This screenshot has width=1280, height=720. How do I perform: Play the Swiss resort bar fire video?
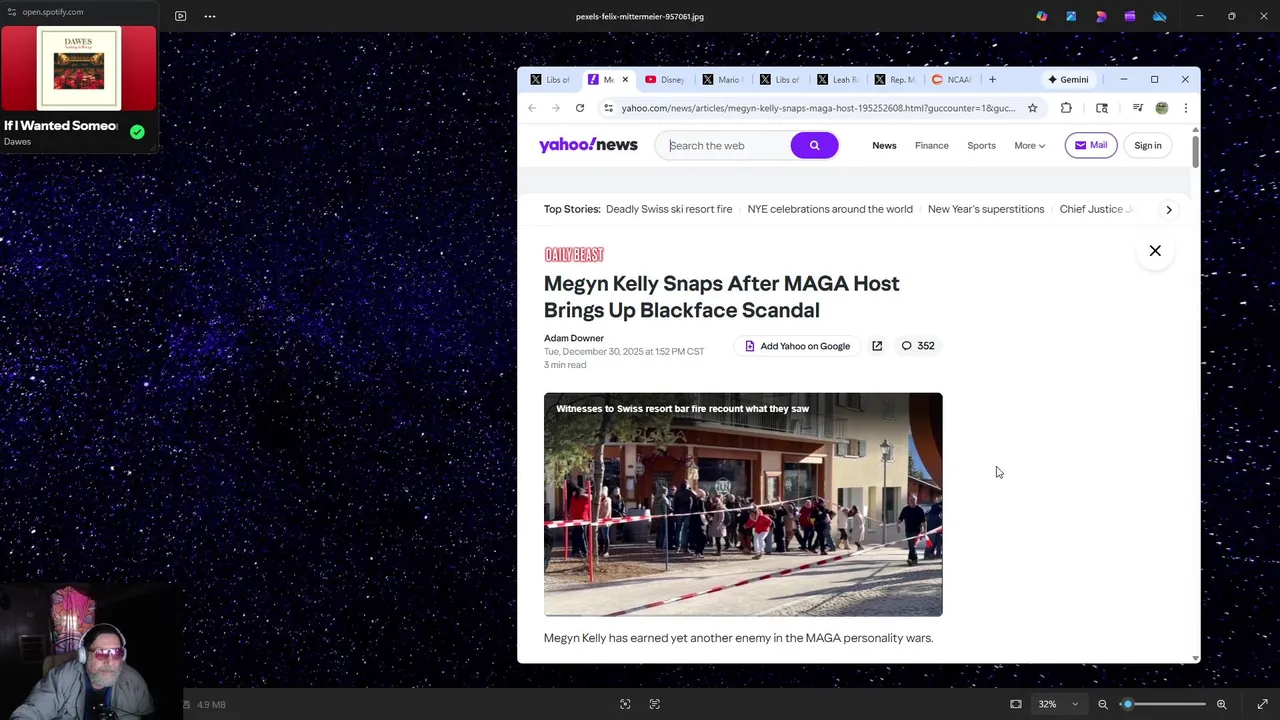click(x=743, y=504)
